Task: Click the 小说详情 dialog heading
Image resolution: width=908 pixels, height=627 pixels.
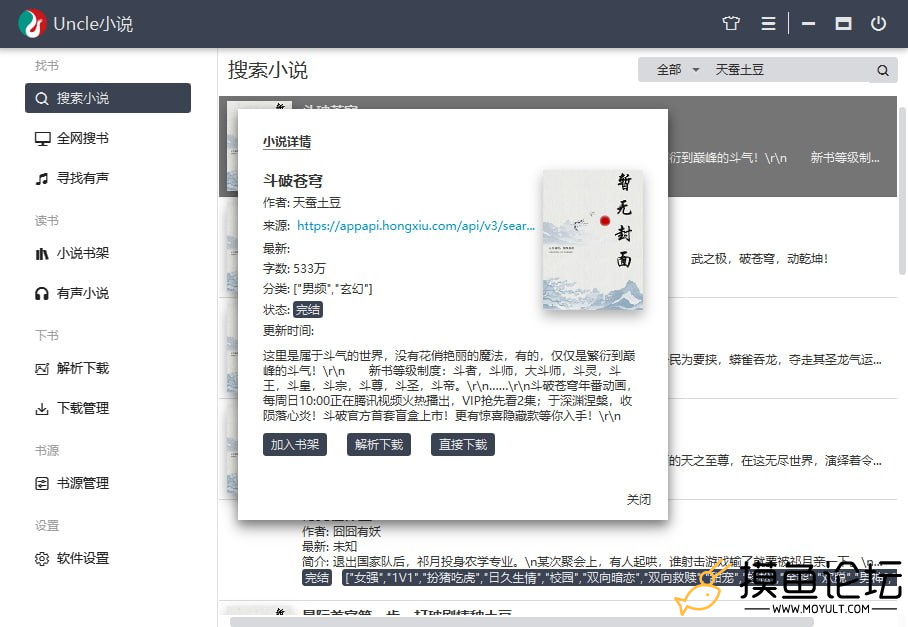Action: tap(287, 141)
